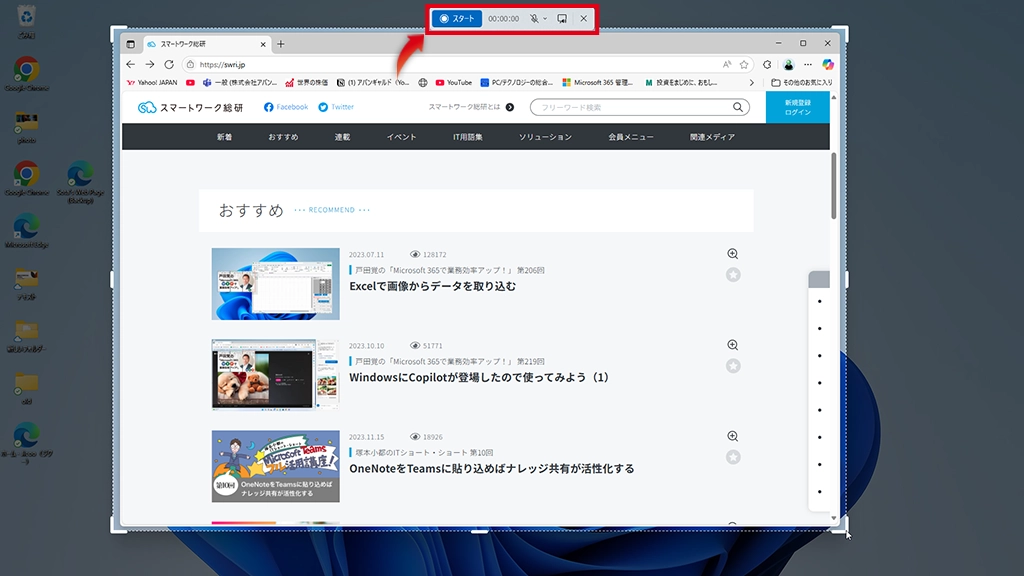Image resolution: width=1024 pixels, height=576 pixels.
Task: Open the 関連メディア navigation menu
Action: pos(712,137)
